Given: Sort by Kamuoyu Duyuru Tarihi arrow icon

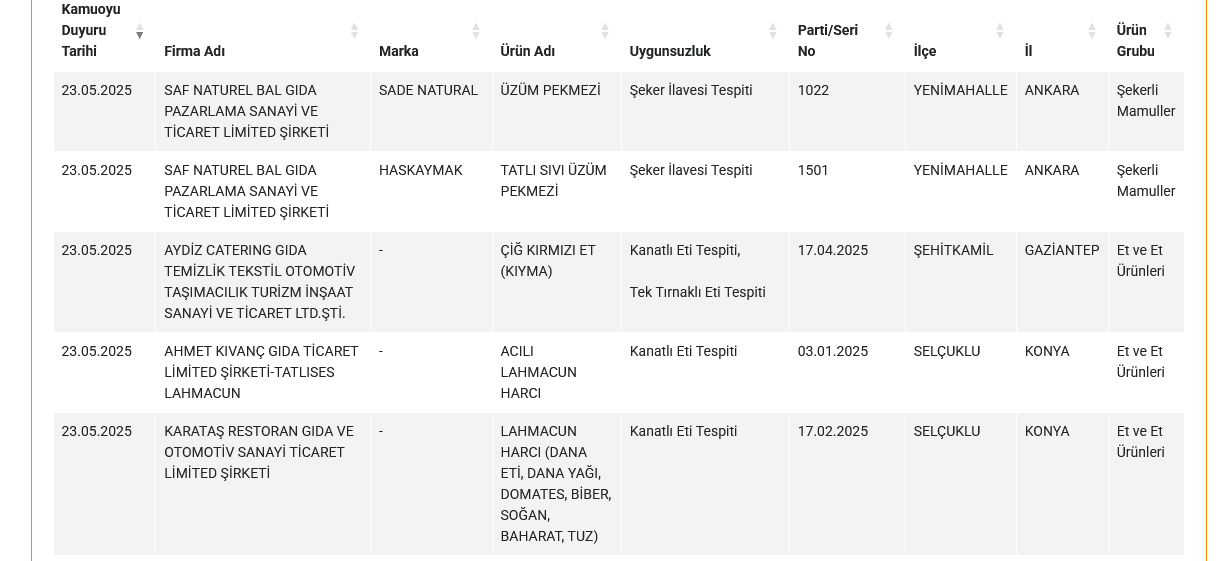Looking at the screenshot, I should click(140, 31).
